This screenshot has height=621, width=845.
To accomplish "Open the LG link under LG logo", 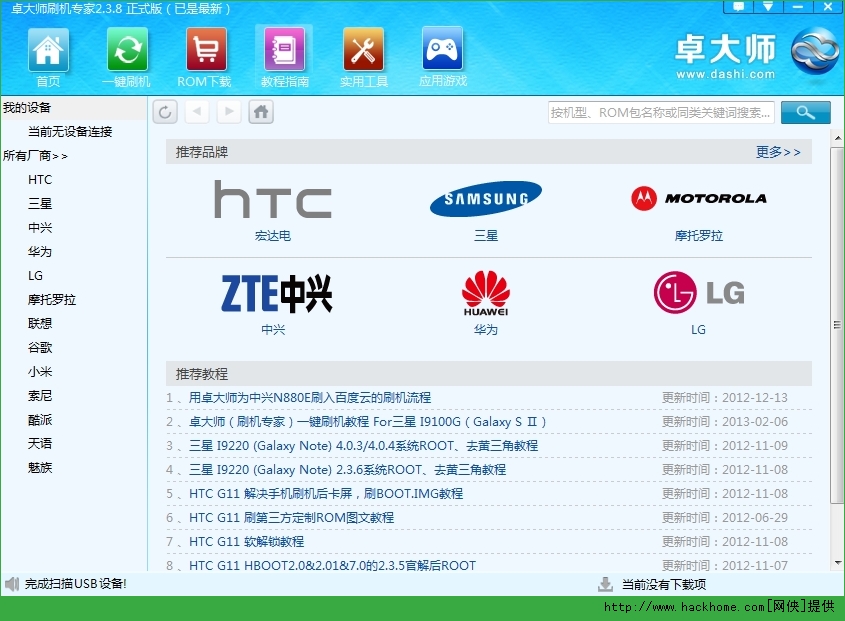I will [x=698, y=329].
